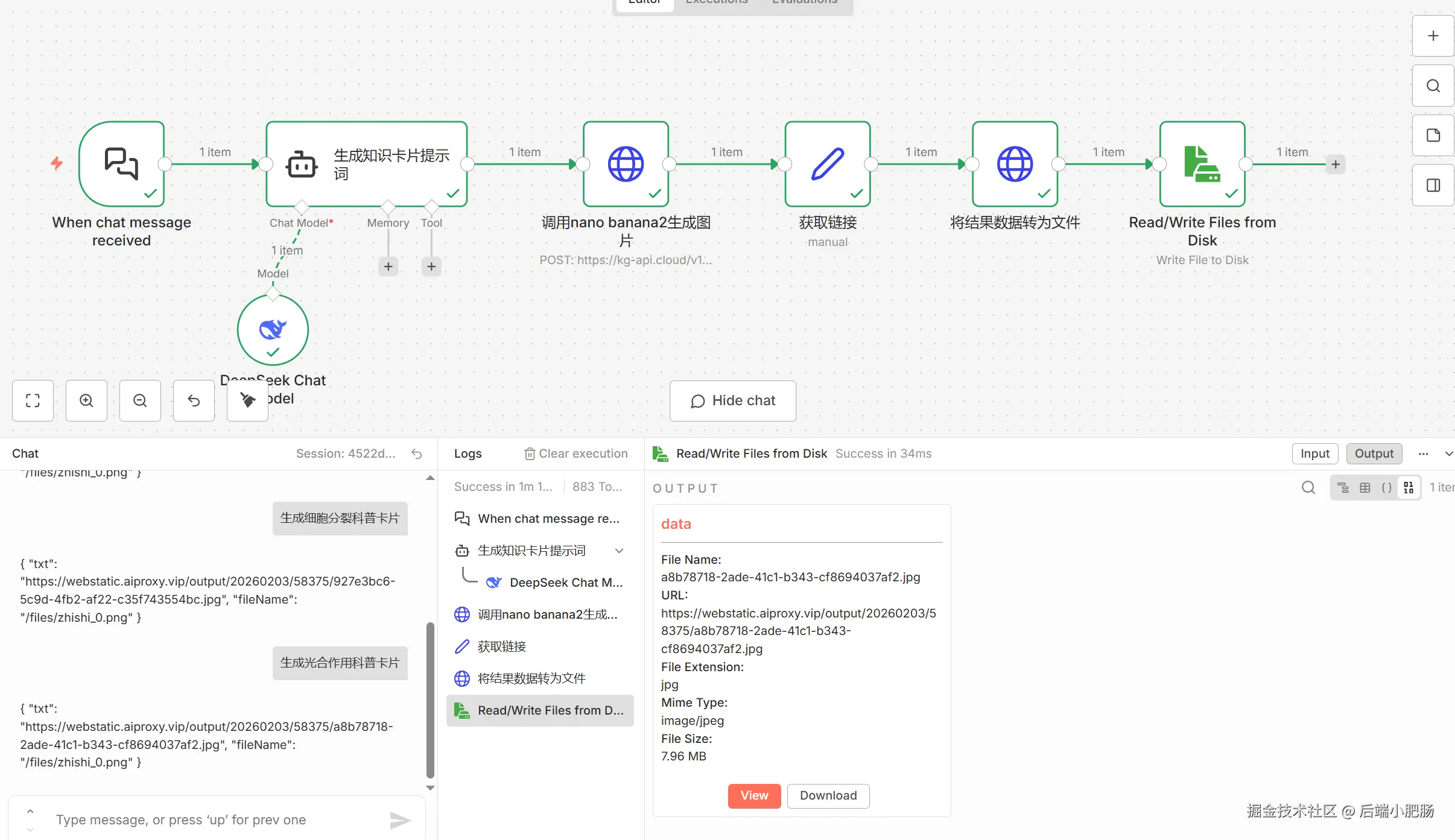This screenshot has width=1455, height=840.
Task: Zoom out on the workflow canvas
Action: tap(140, 400)
